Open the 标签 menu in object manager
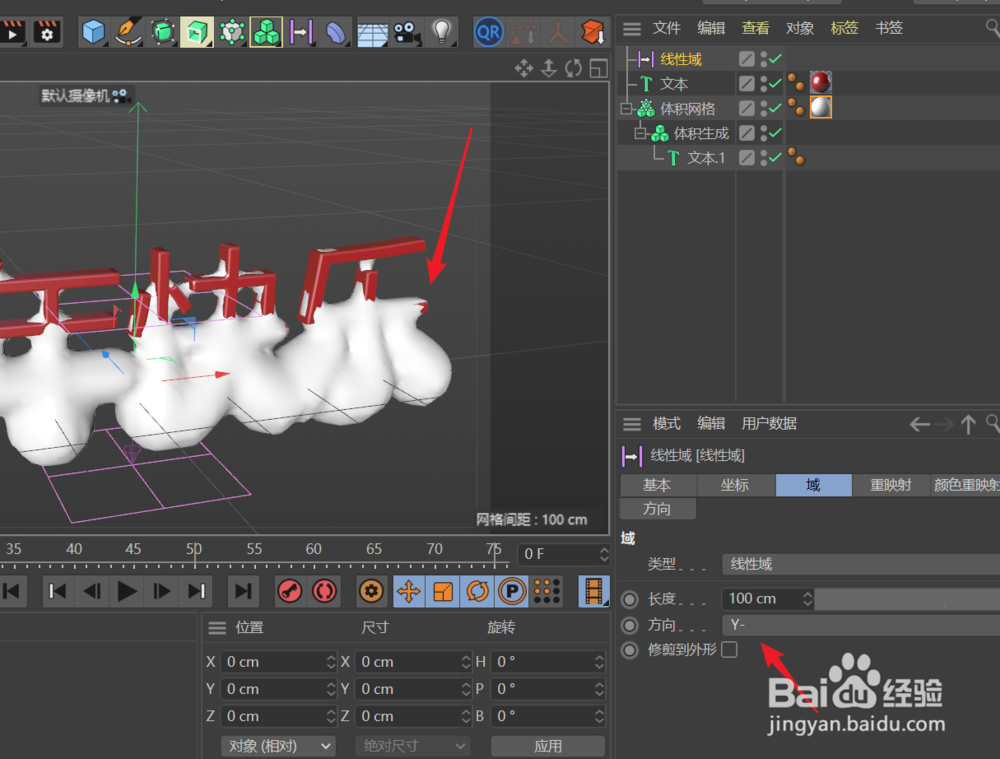 click(x=844, y=28)
